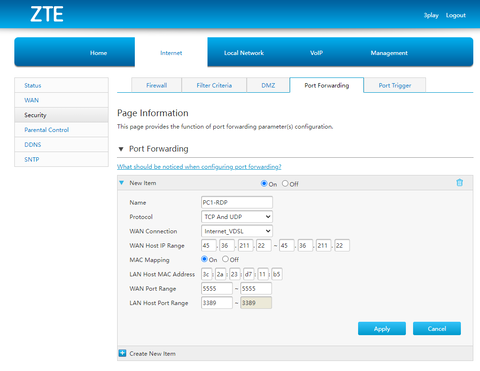Collapse the Port Forwarding section triangle

pos(121,149)
